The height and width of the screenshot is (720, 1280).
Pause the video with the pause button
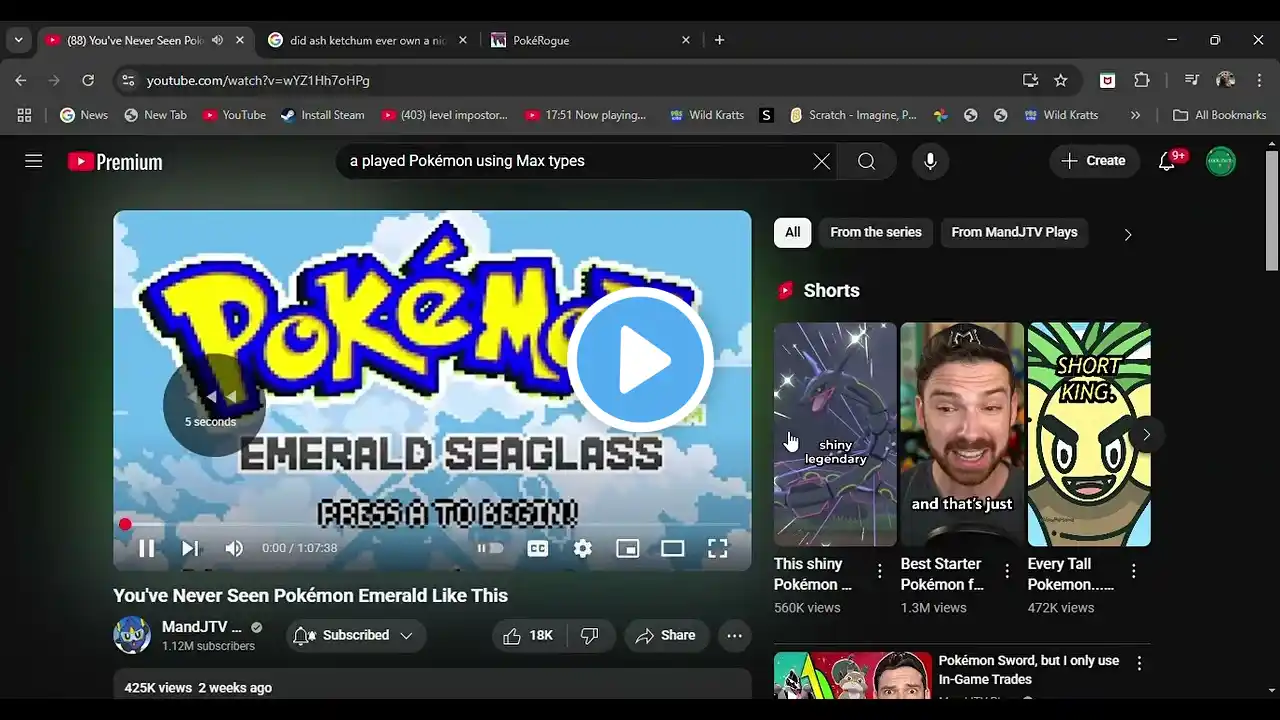tap(146, 548)
